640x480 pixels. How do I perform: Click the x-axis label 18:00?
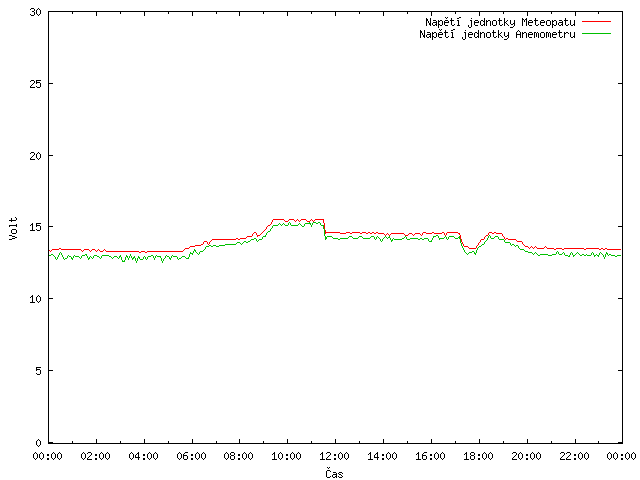click(x=478, y=456)
